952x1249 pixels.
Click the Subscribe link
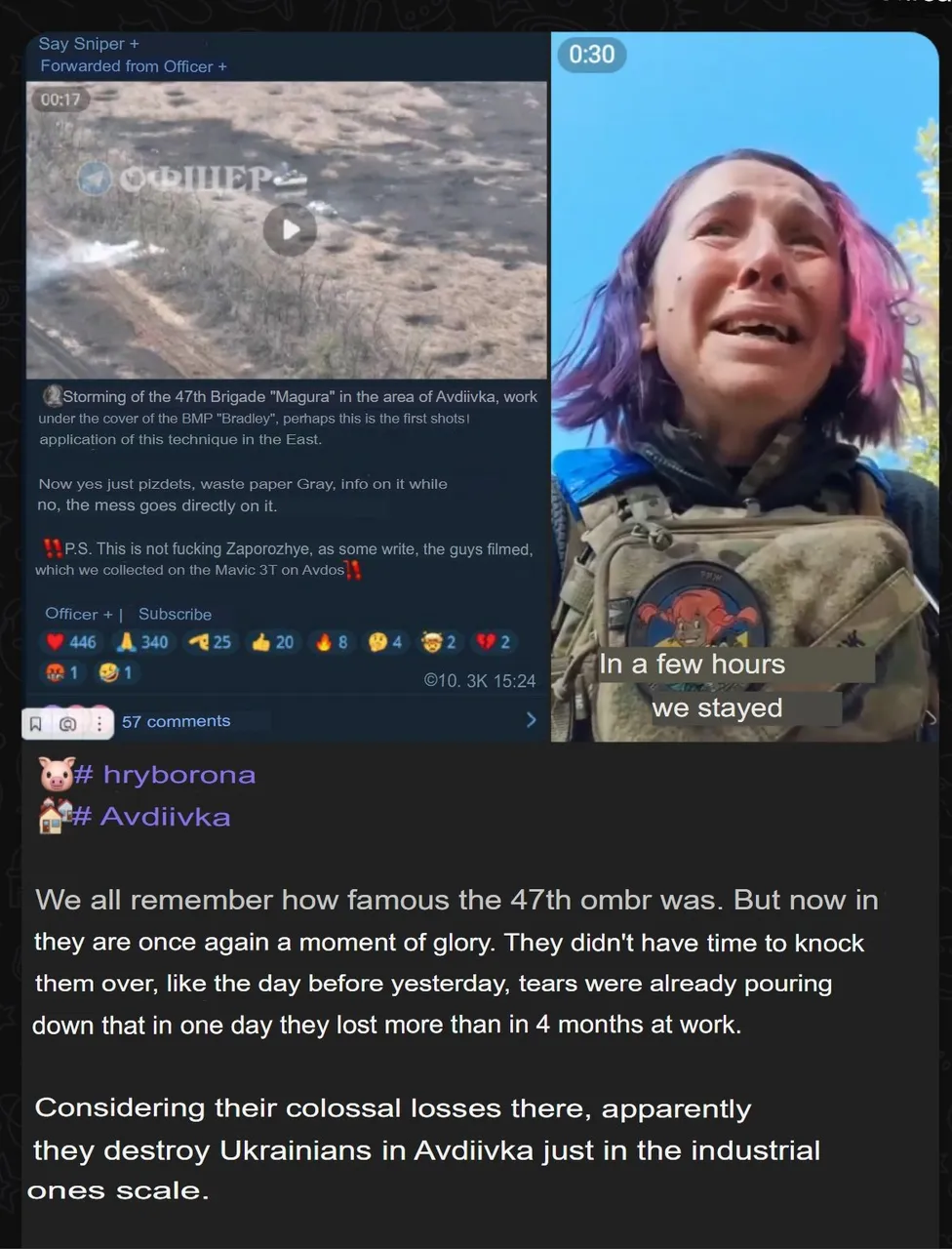click(175, 614)
